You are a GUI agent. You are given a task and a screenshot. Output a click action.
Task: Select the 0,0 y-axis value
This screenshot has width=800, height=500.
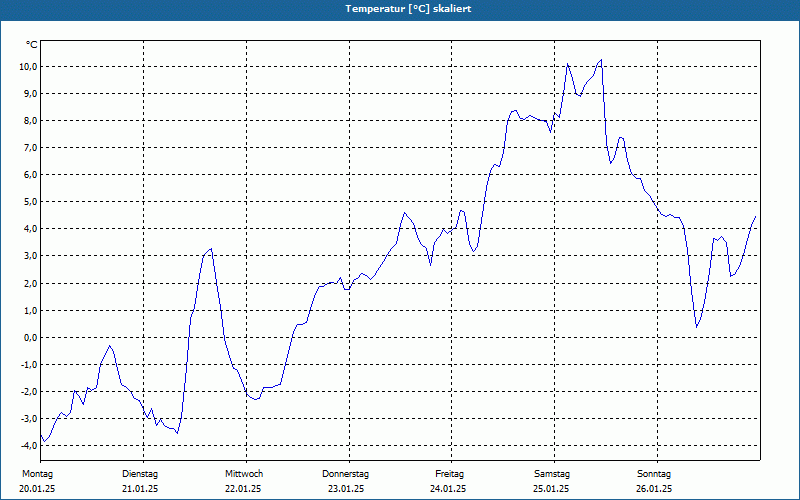click(29, 337)
